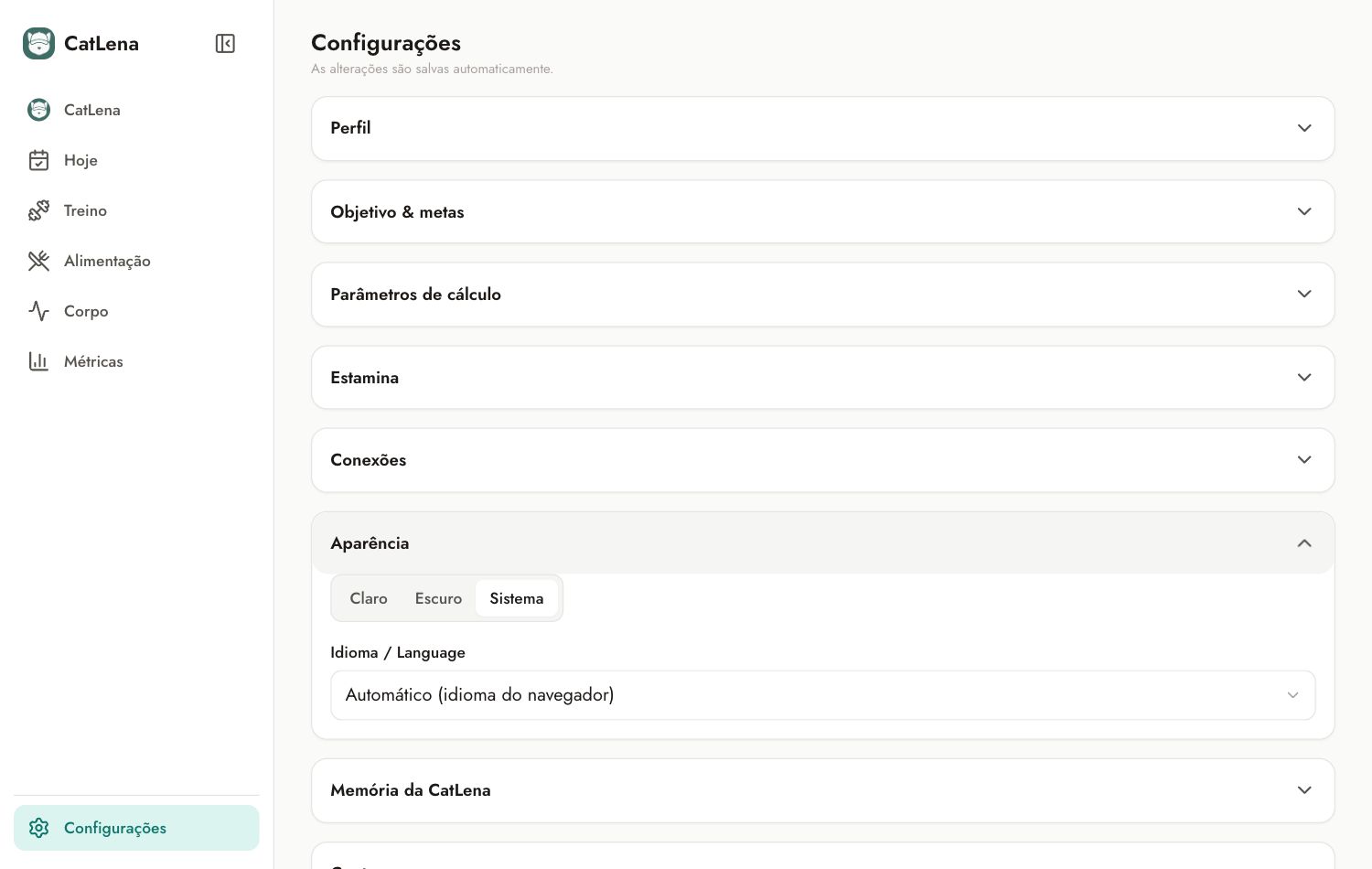This screenshot has width=1372, height=869.
Task: Select the Sistema theme option
Action: (x=517, y=598)
